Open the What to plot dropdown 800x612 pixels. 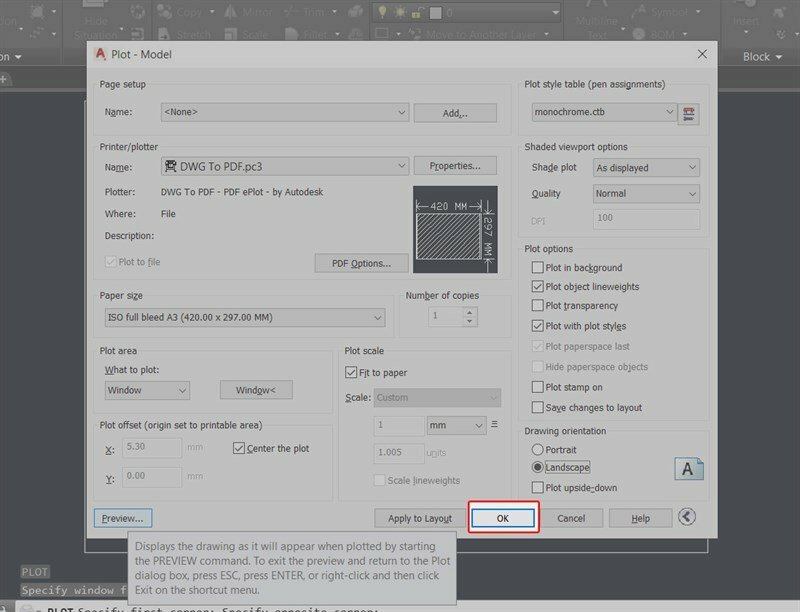pyautogui.click(x=147, y=390)
